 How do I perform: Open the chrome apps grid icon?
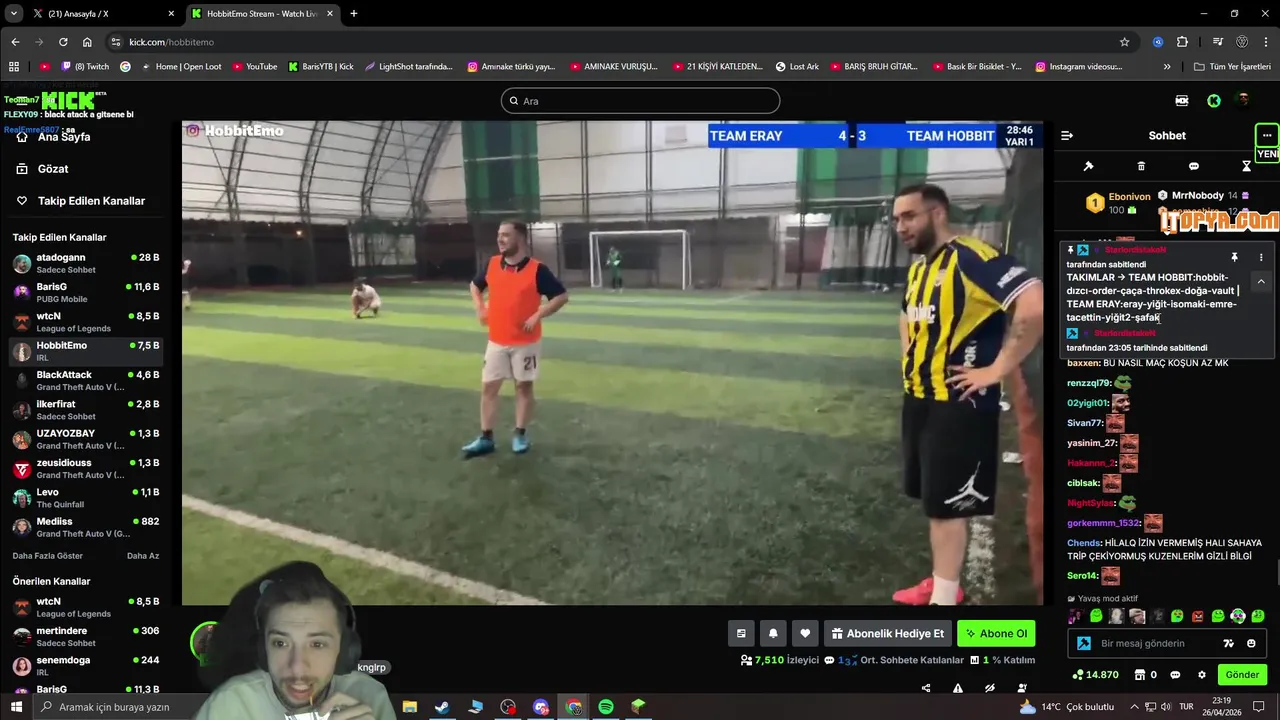14,67
